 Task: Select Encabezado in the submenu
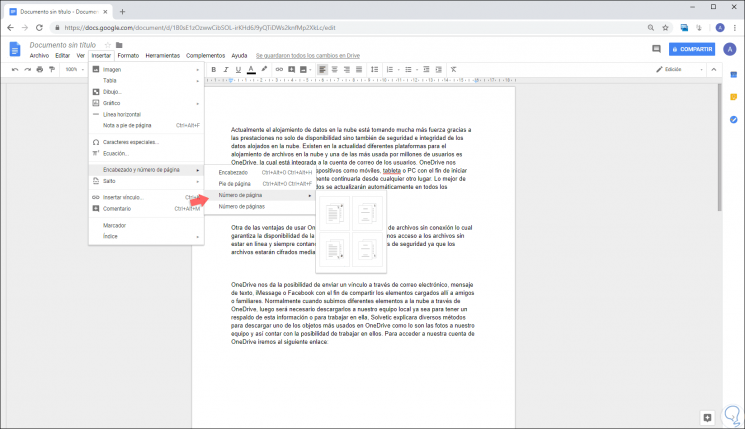pos(260,172)
